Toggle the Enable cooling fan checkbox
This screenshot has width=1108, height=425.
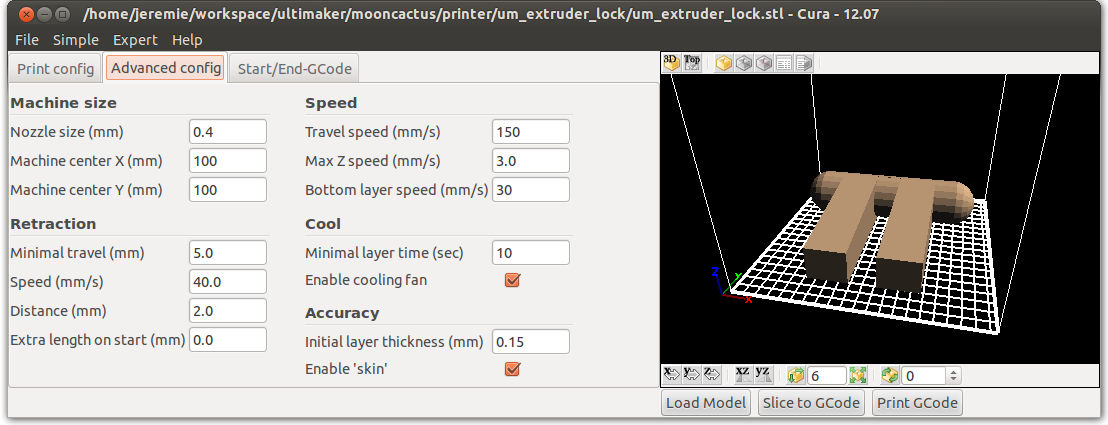512,280
